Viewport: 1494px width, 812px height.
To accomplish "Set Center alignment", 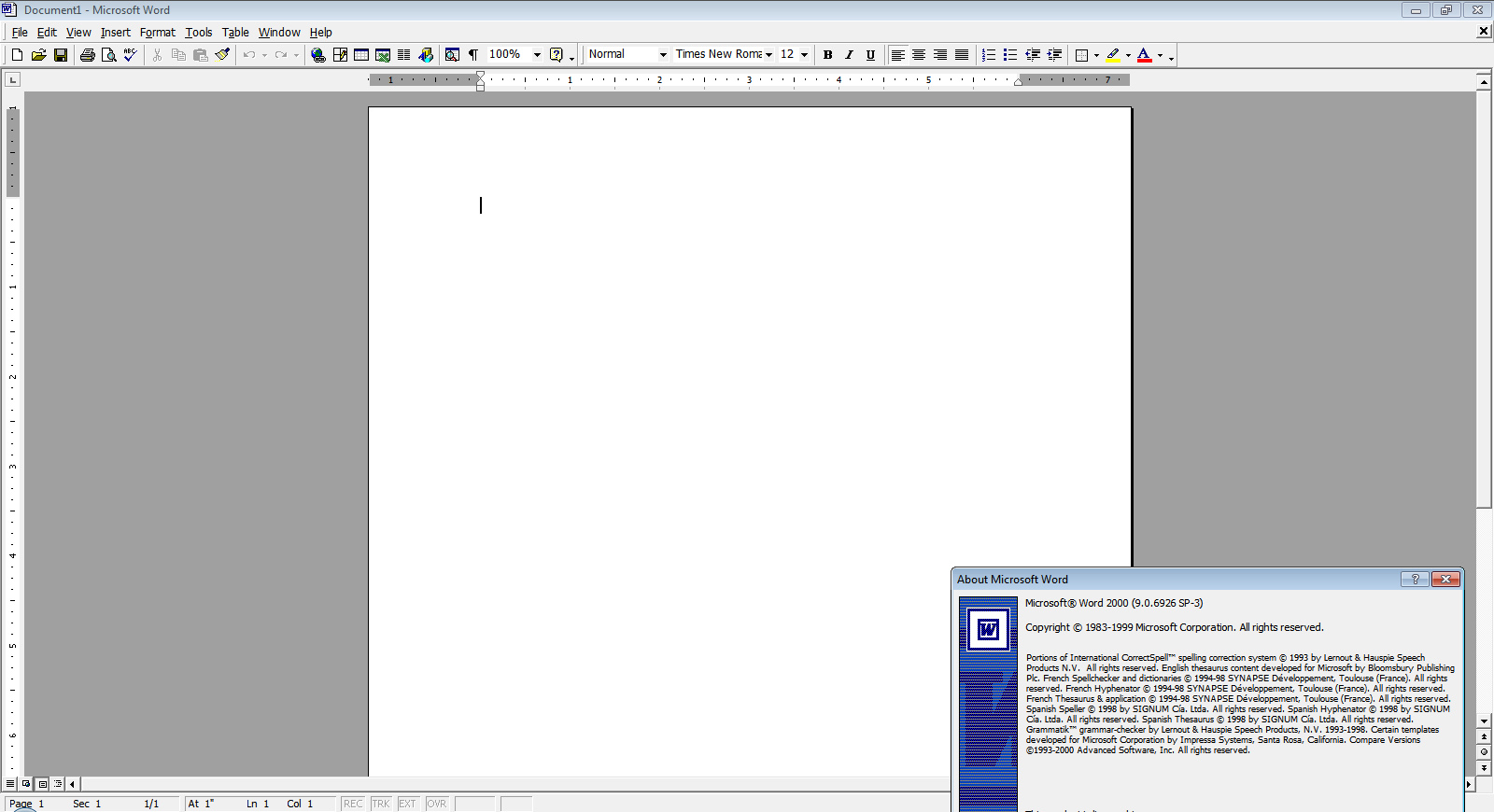I will [919, 55].
